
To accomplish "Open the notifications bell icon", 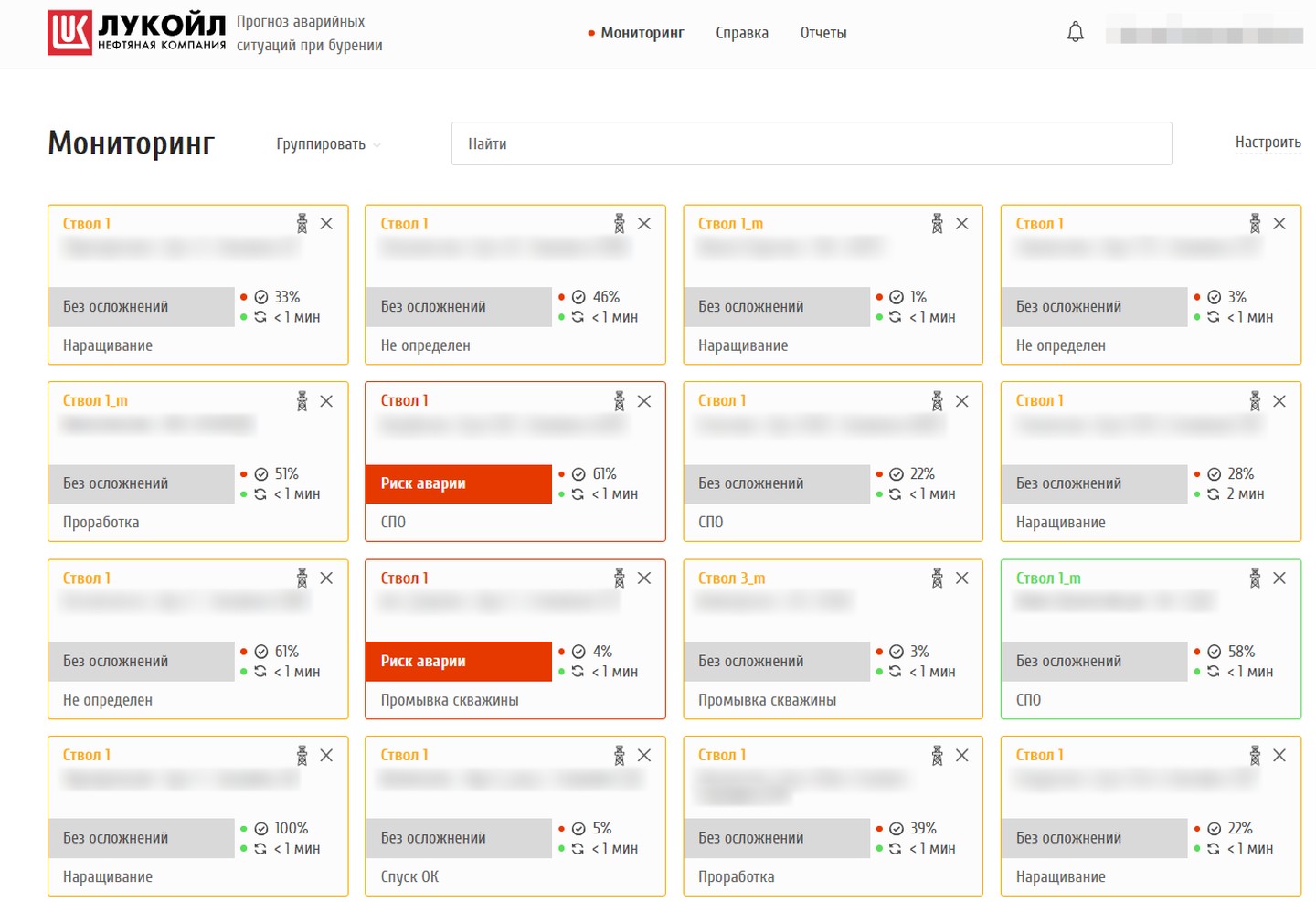I will (1076, 32).
